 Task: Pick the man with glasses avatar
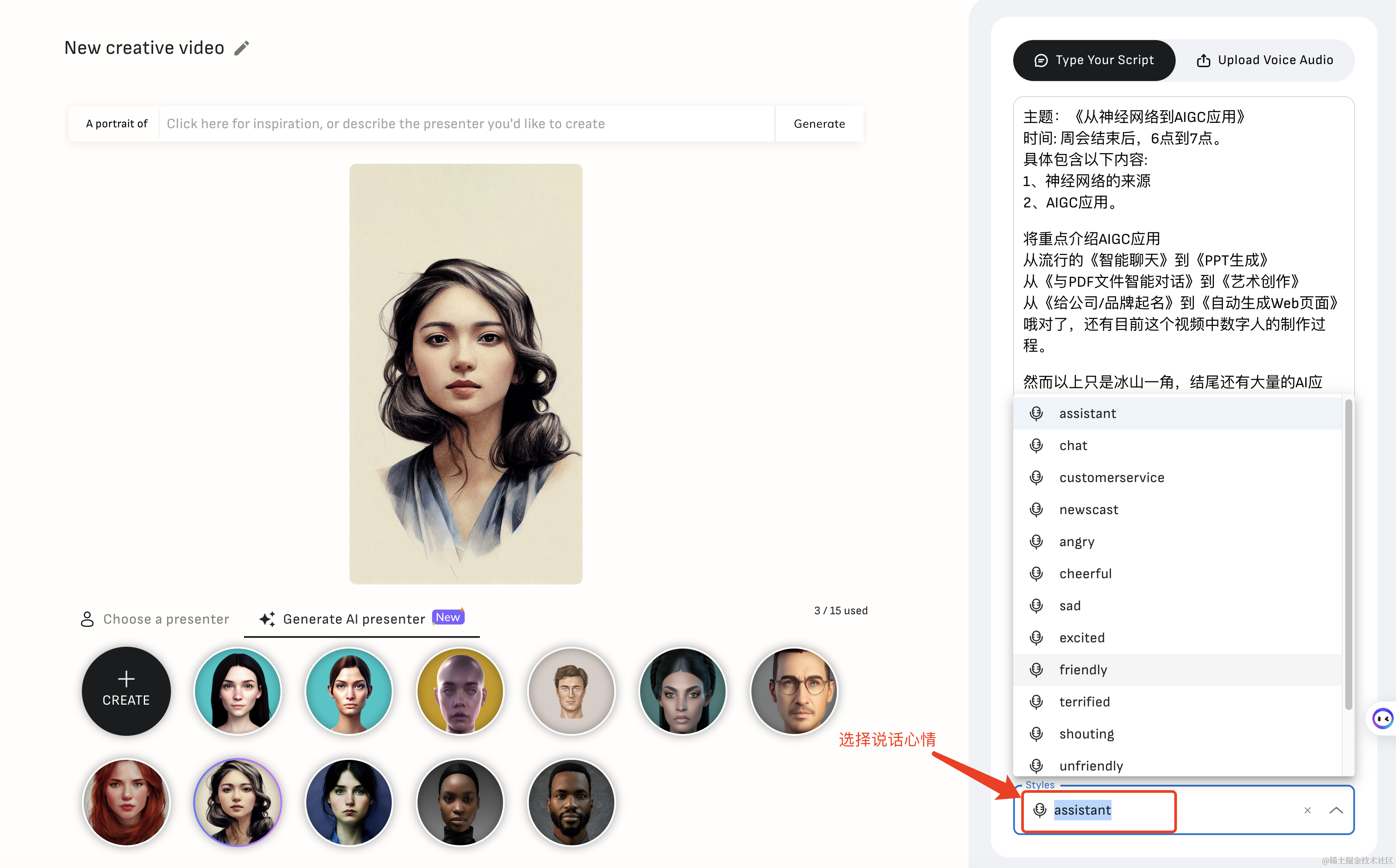(794, 690)
